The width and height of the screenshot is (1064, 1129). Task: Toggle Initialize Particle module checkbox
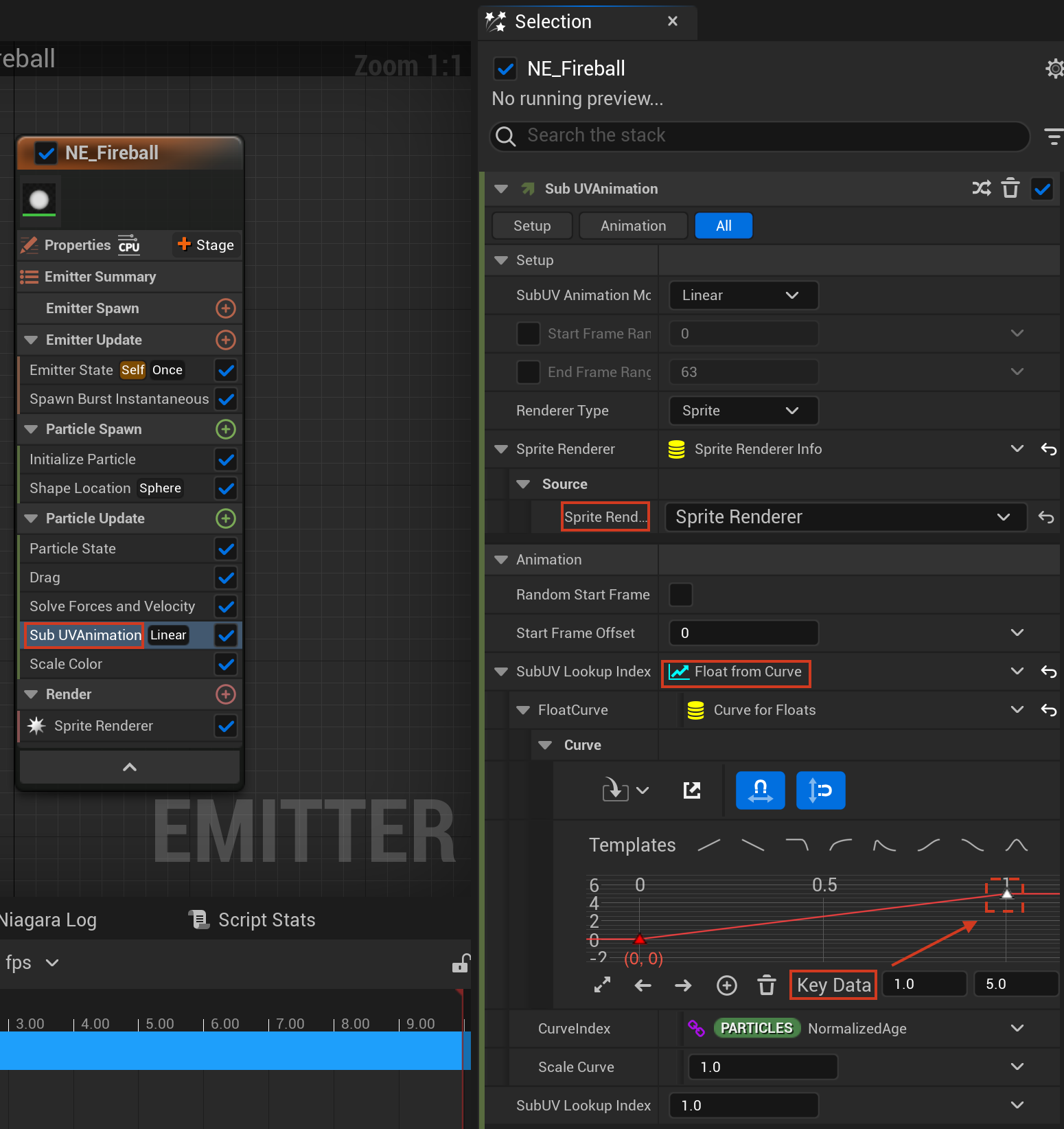coord(226,459)
